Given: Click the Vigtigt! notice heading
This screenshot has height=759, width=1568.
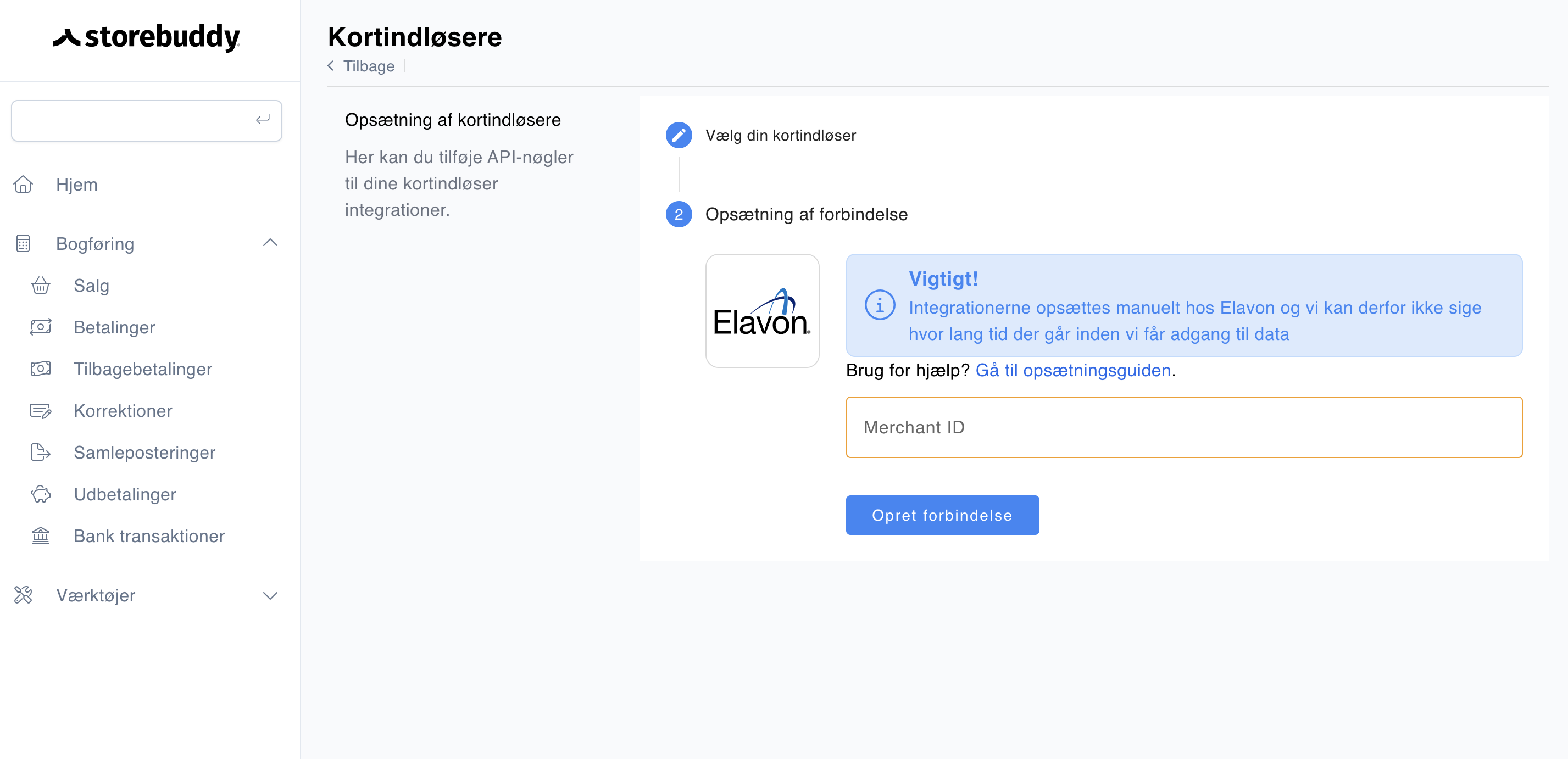Looking at the screenshot, I should pos(943,279).
